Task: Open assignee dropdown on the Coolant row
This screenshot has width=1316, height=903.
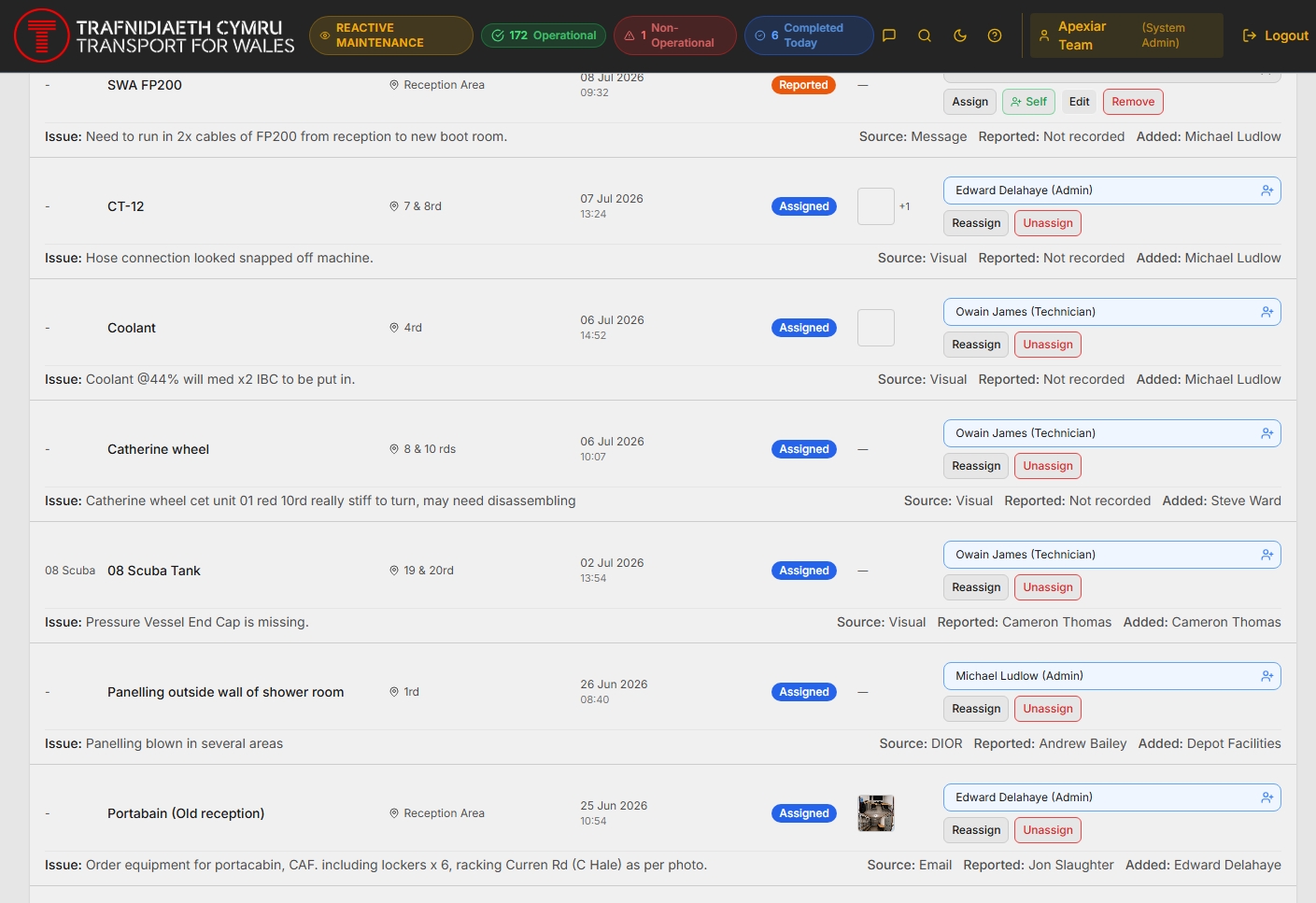Action: (x=1111, y=312)
